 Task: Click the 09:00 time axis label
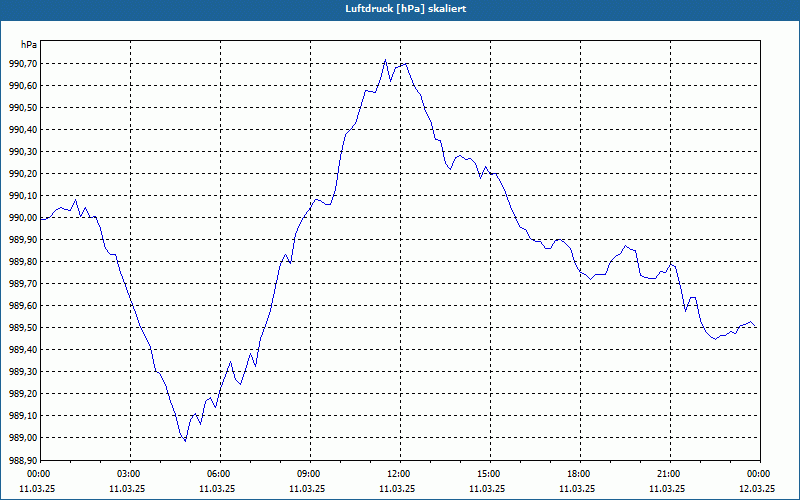coord(310,474)
